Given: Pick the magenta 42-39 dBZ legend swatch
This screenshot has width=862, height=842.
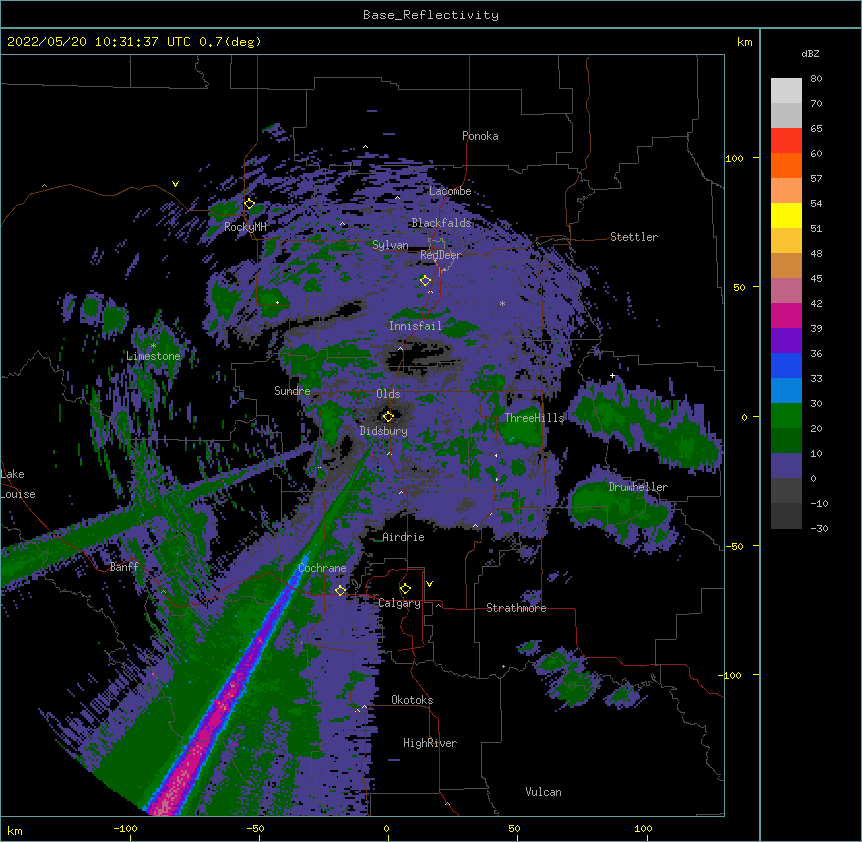Looking at the screenshot, I should tap(786, 315).
